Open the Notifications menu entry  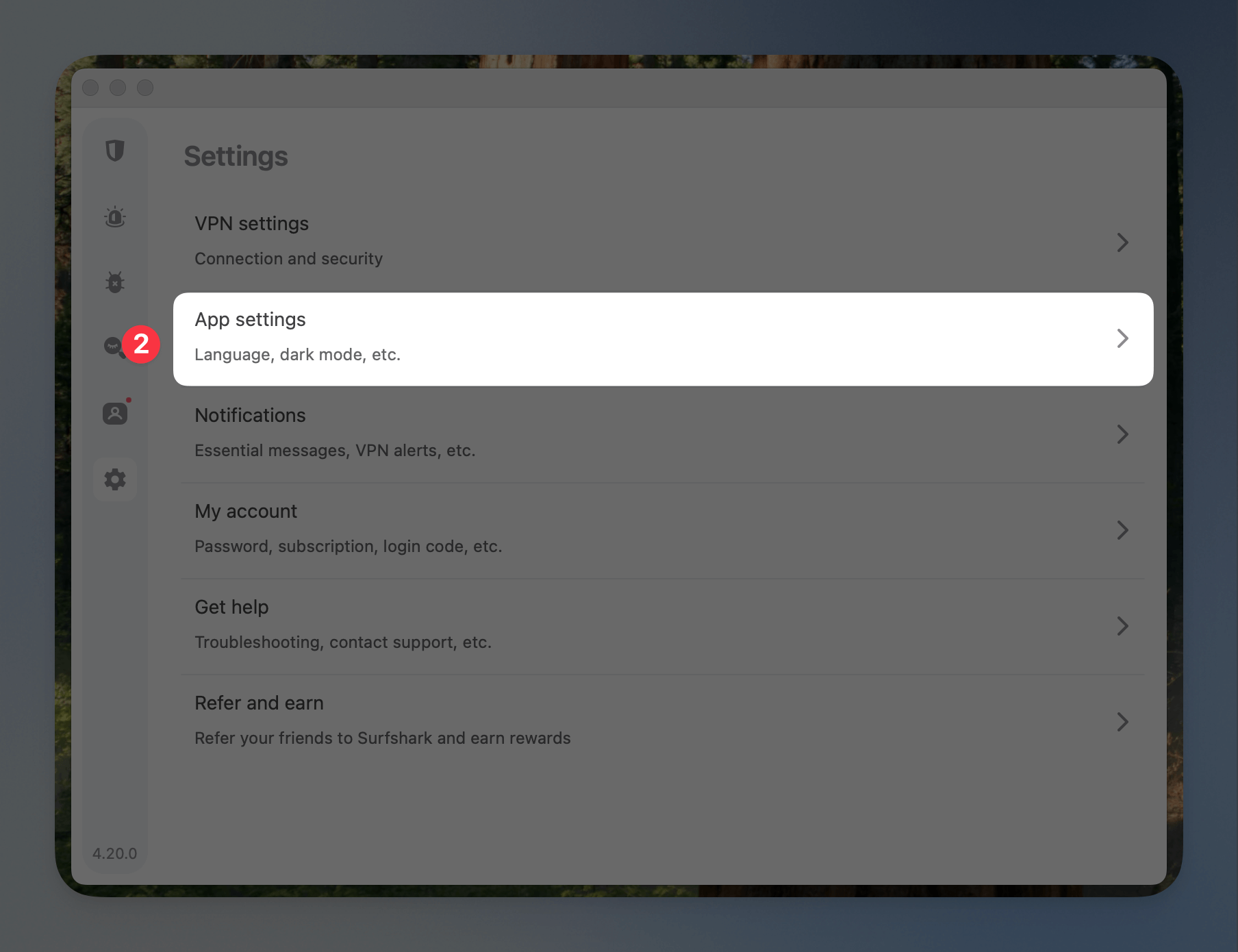(x=663, y=434)
